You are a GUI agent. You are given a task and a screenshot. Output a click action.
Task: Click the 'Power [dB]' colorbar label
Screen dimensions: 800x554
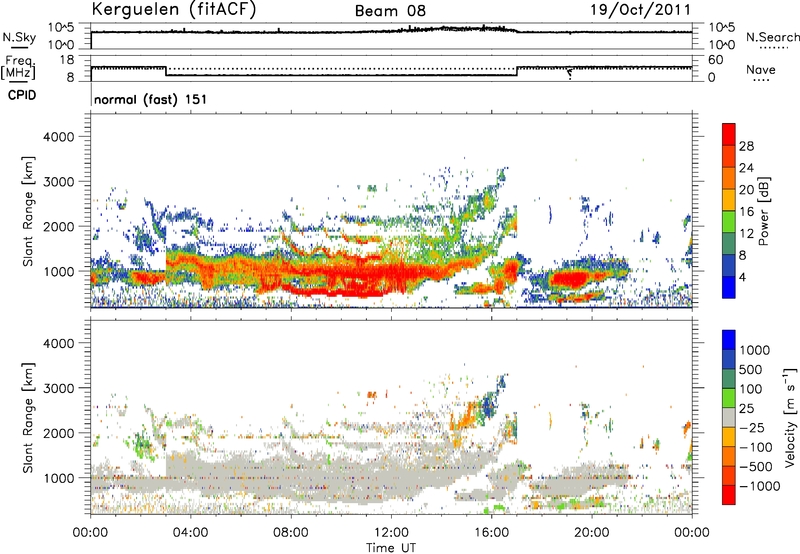pos(764,211)
